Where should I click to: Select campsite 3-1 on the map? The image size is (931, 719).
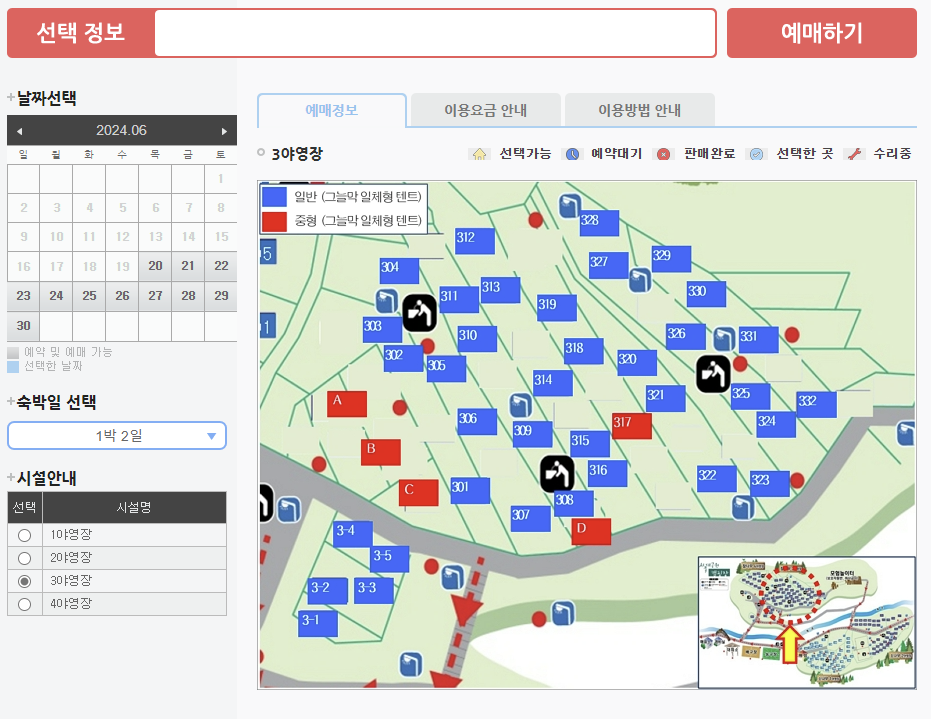pyautogui.click(x=318, y=623)
